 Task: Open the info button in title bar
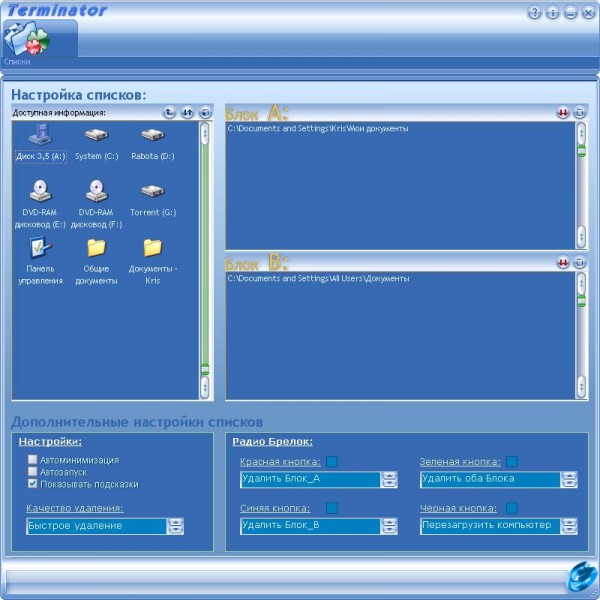(x=552, y=13)
